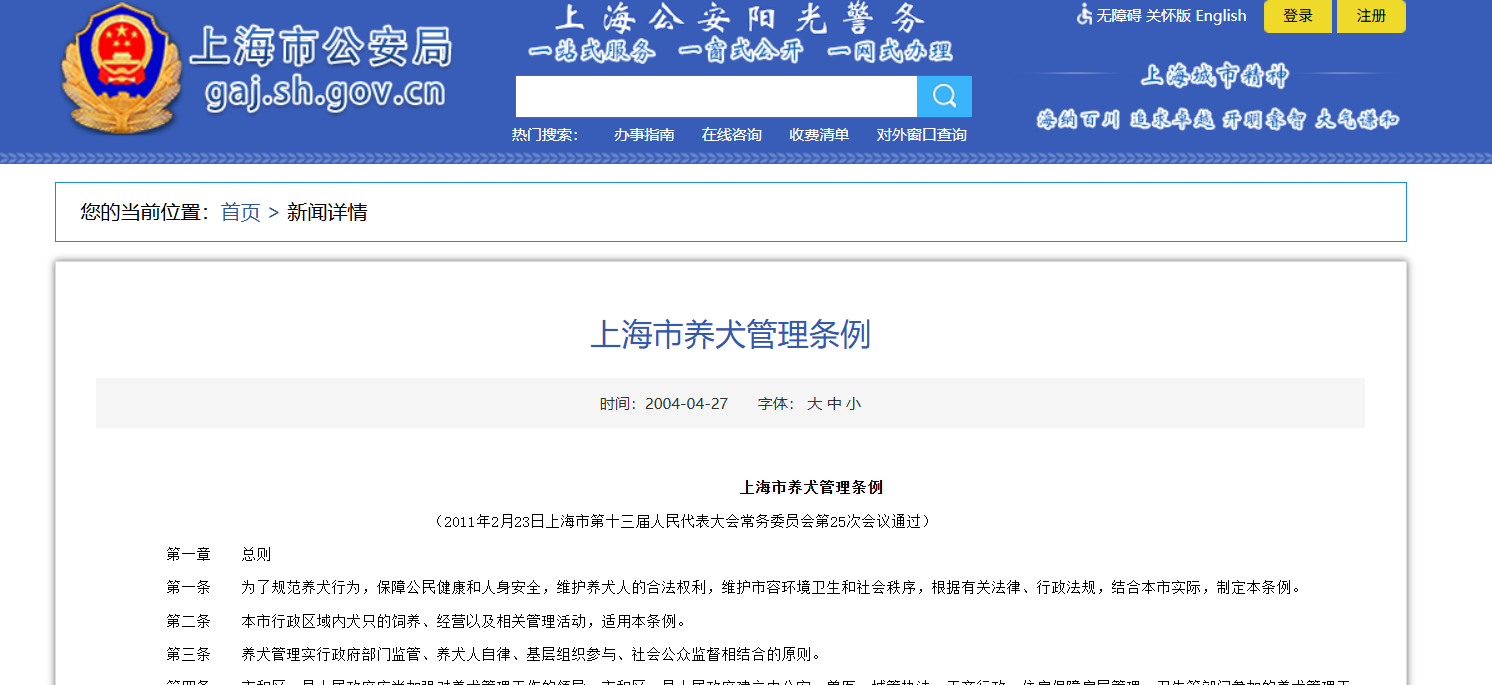Viewport: 1492px width, 685px height.
Task: Set font size to 大 (large)
Action: 814,404
